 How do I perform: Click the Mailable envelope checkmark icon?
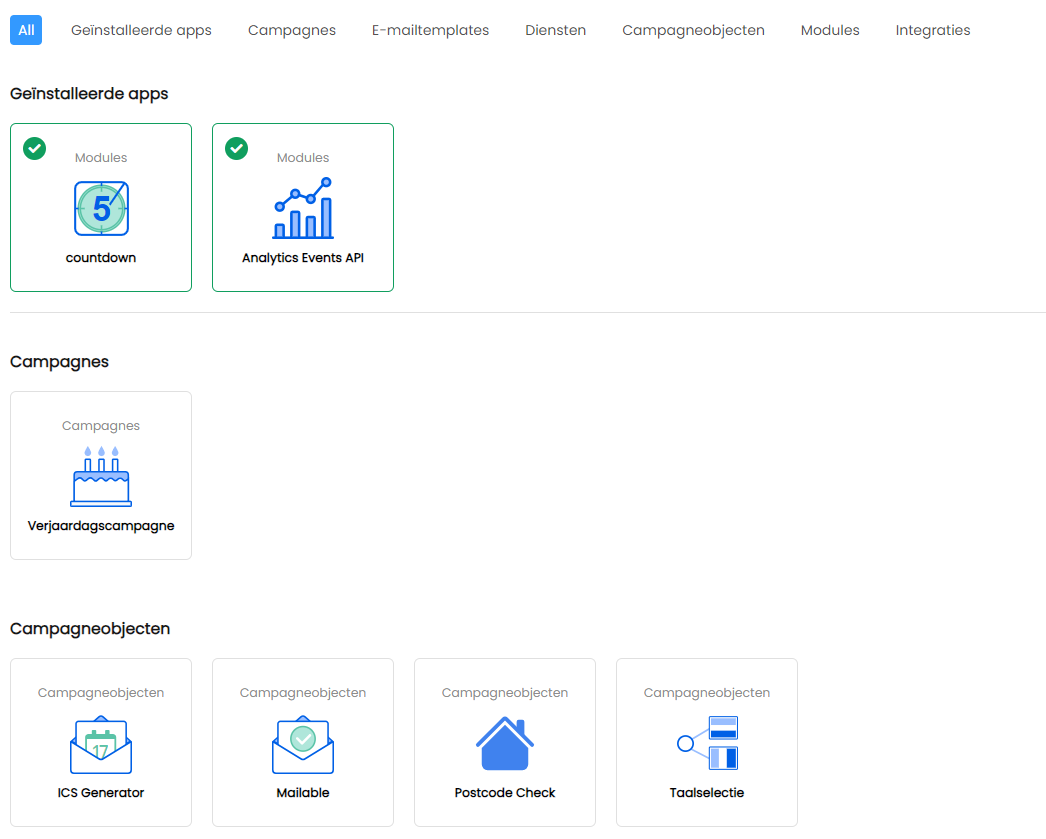point(303,744)
